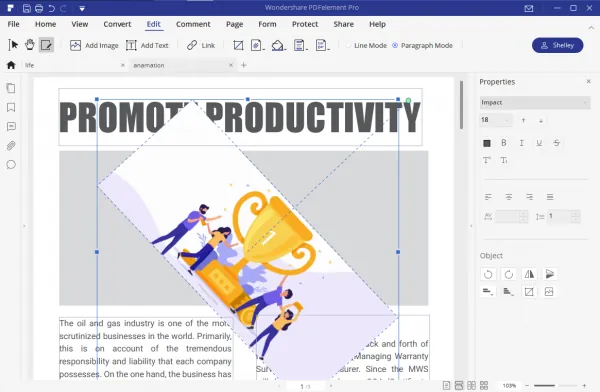Open the File menu
Viewport: 600px width, 392px height.
[x=13, y=24]
